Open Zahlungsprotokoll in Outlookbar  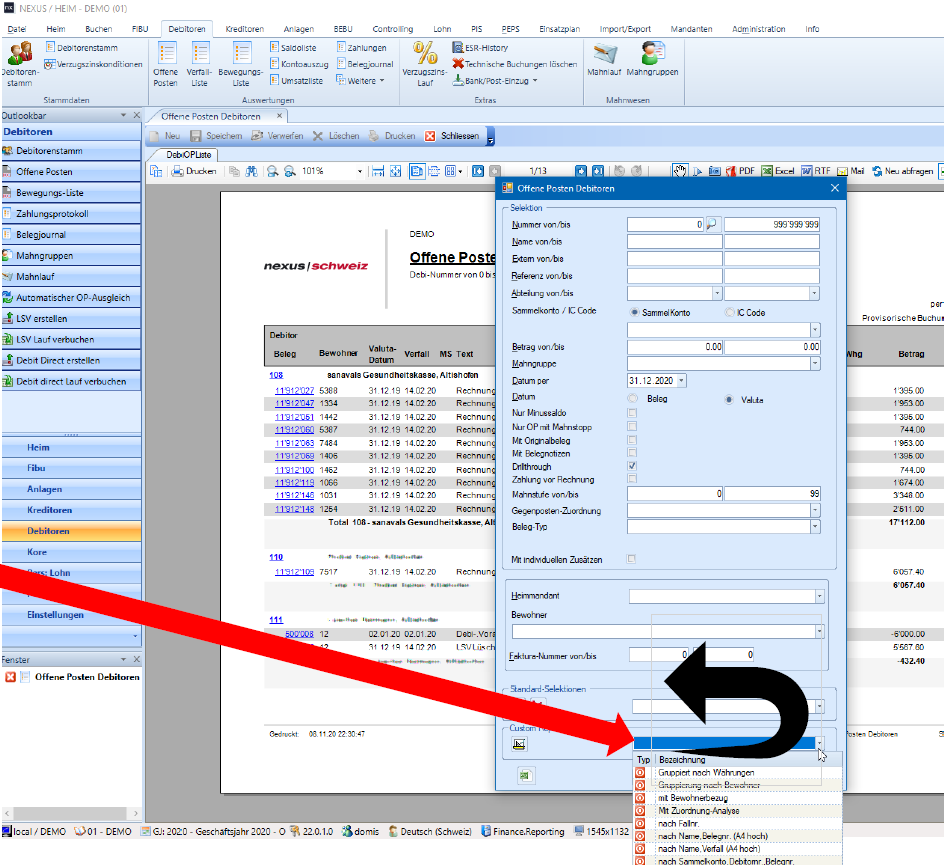point(71,213)
